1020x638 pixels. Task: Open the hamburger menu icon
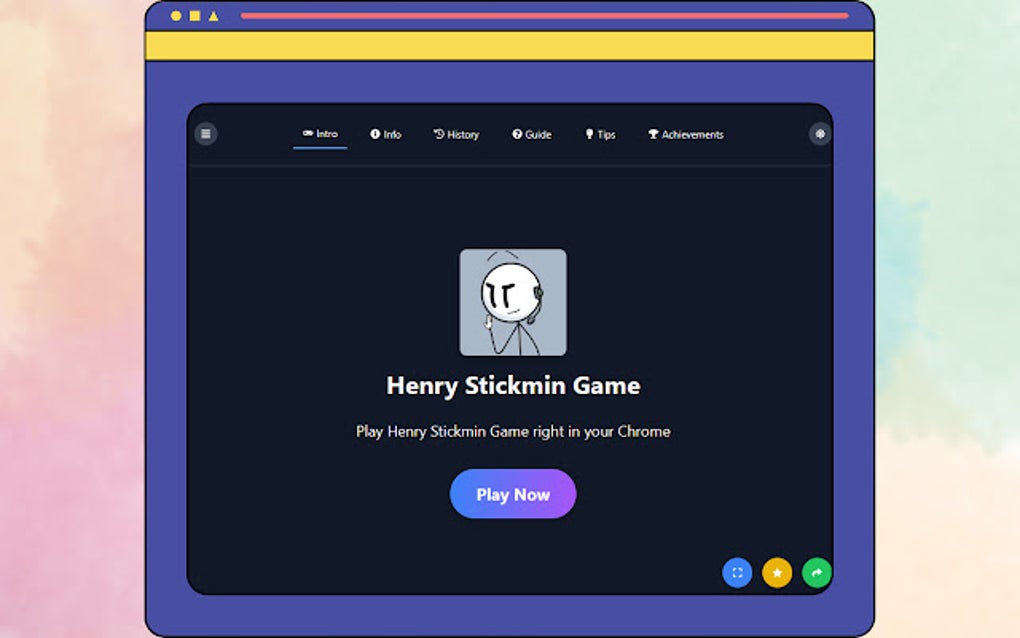tap(206, 134)
